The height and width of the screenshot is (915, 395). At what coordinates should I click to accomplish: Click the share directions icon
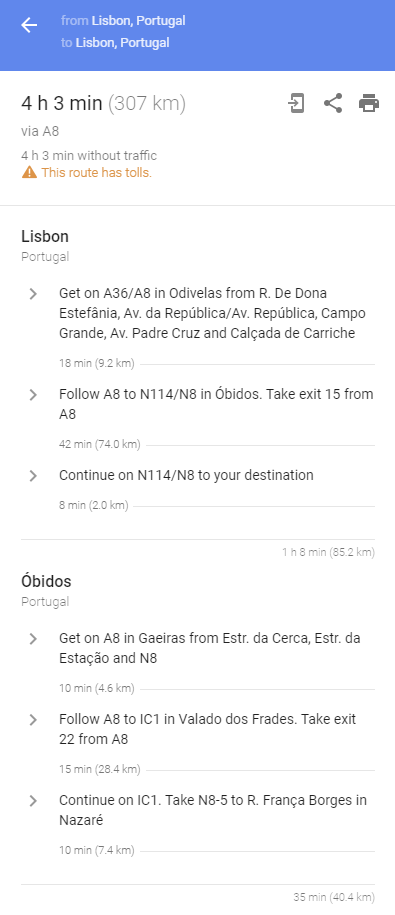click(333, 104)
